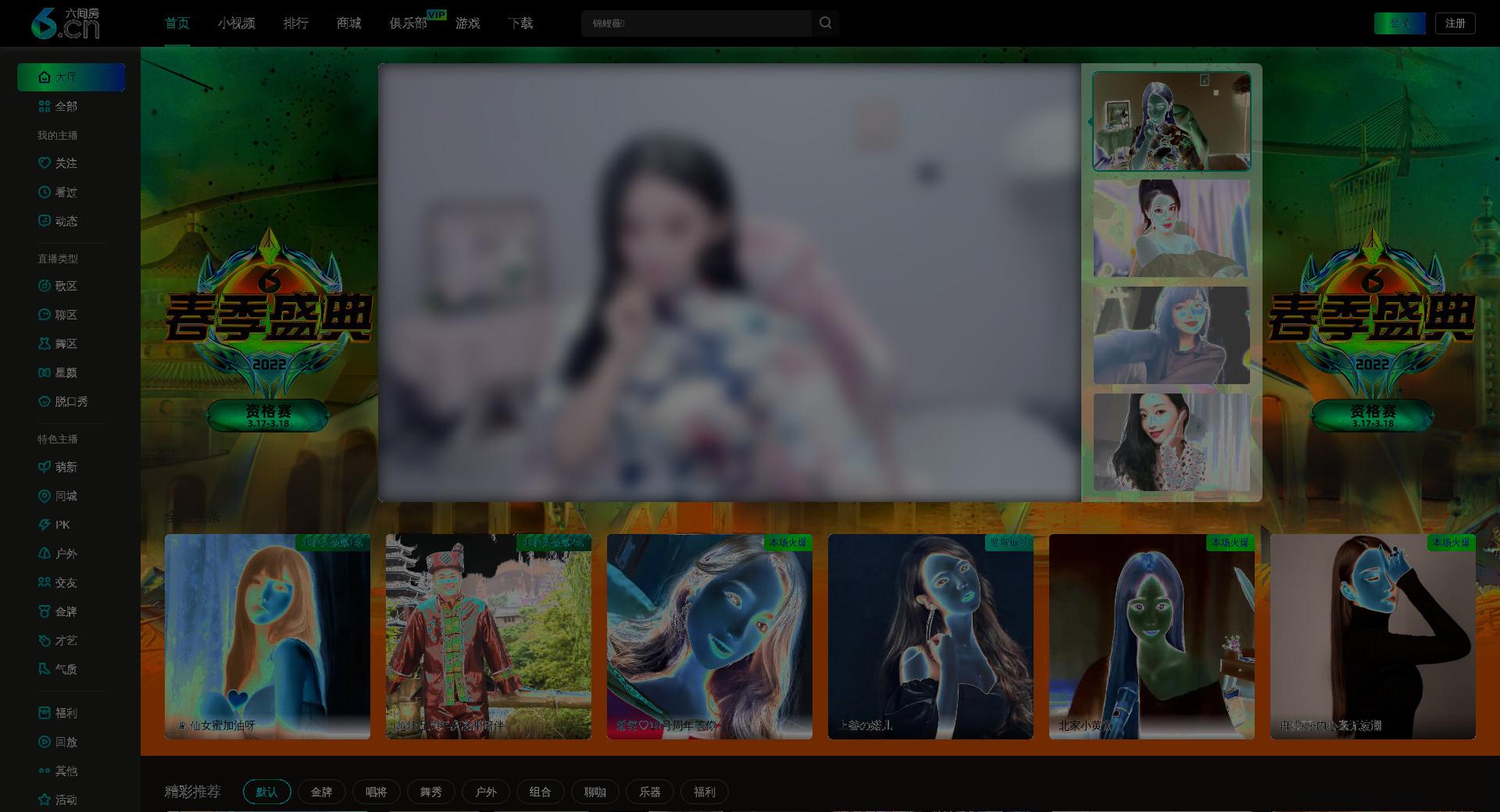Open the 回放 replay icon

(45, 742)
